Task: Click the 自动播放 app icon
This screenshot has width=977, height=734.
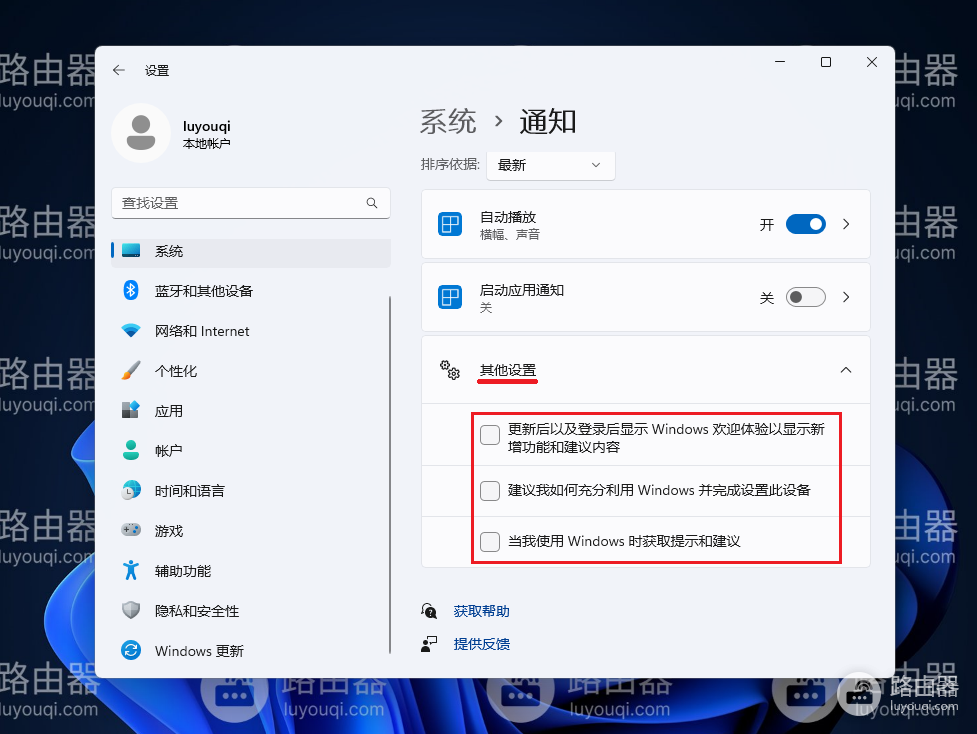Action: 450,224
